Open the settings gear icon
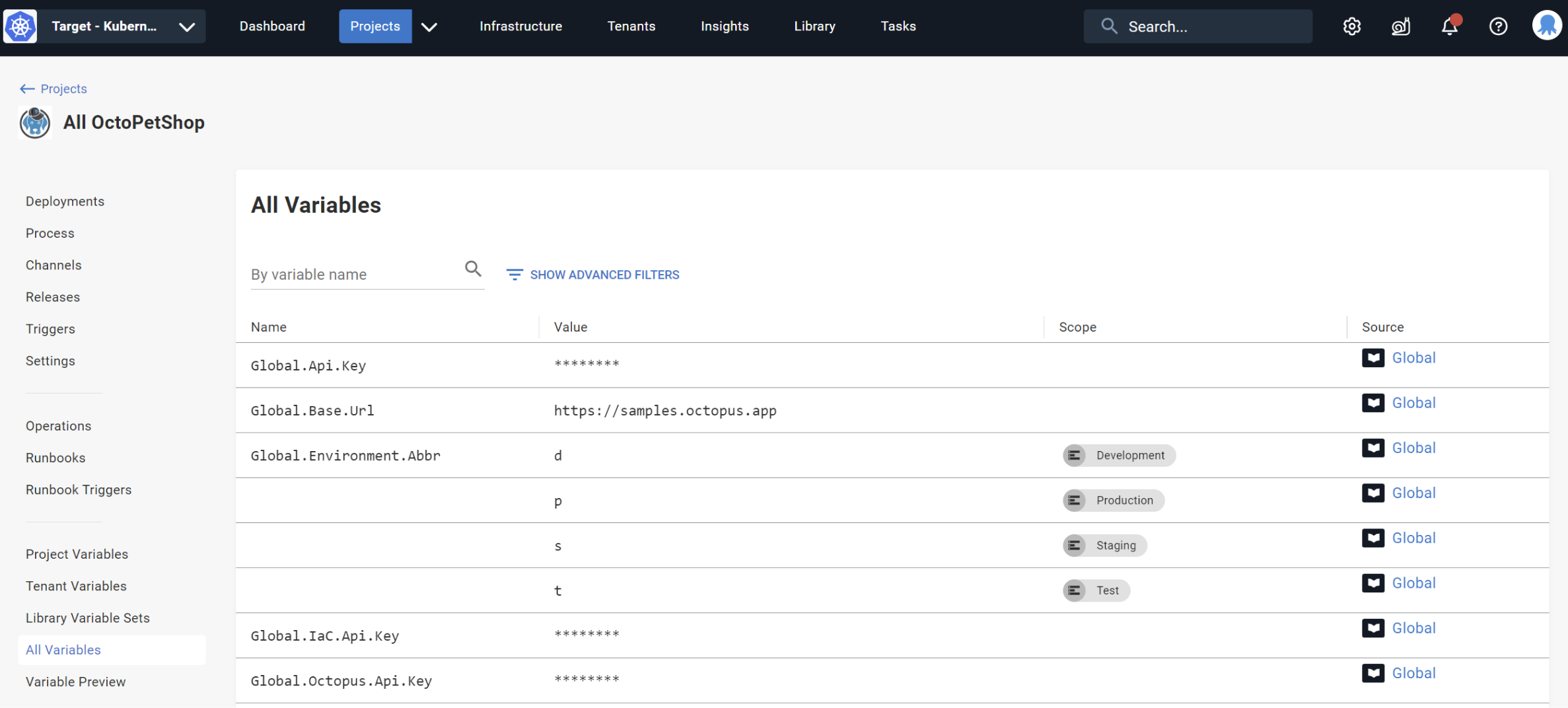1568x708 pixels. (x=1351, y=26)
